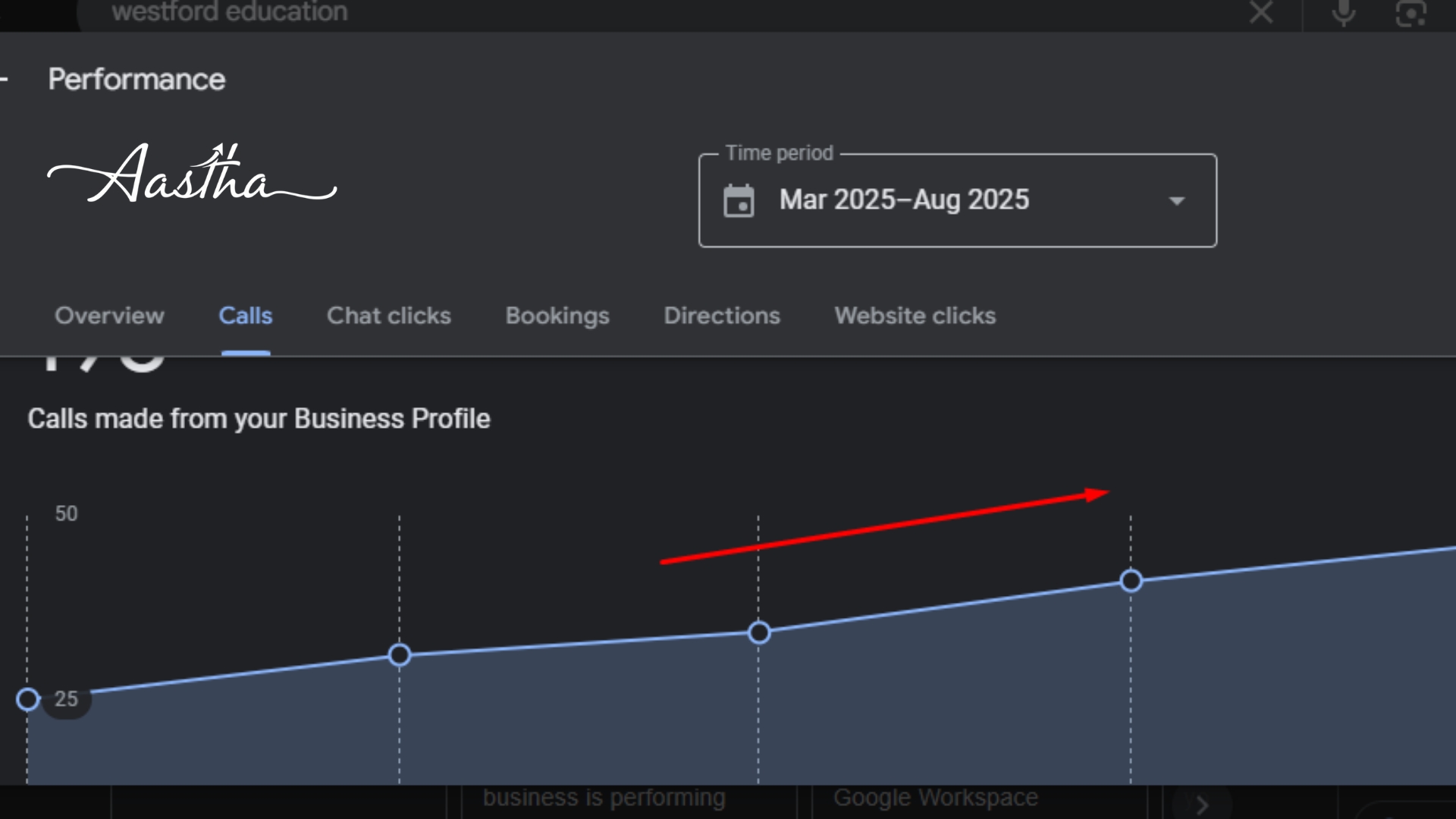The height and width of the screenshot is (819, 1456).
Task: Click the first chart data point at 25
Action: [28, 699]
